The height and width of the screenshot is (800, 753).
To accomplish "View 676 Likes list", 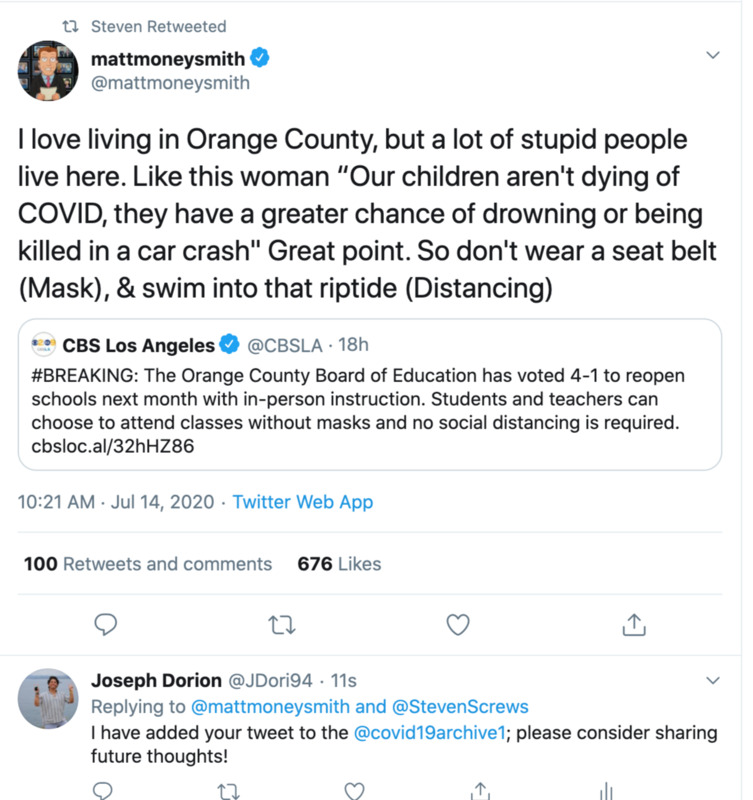I will [339, 564].
